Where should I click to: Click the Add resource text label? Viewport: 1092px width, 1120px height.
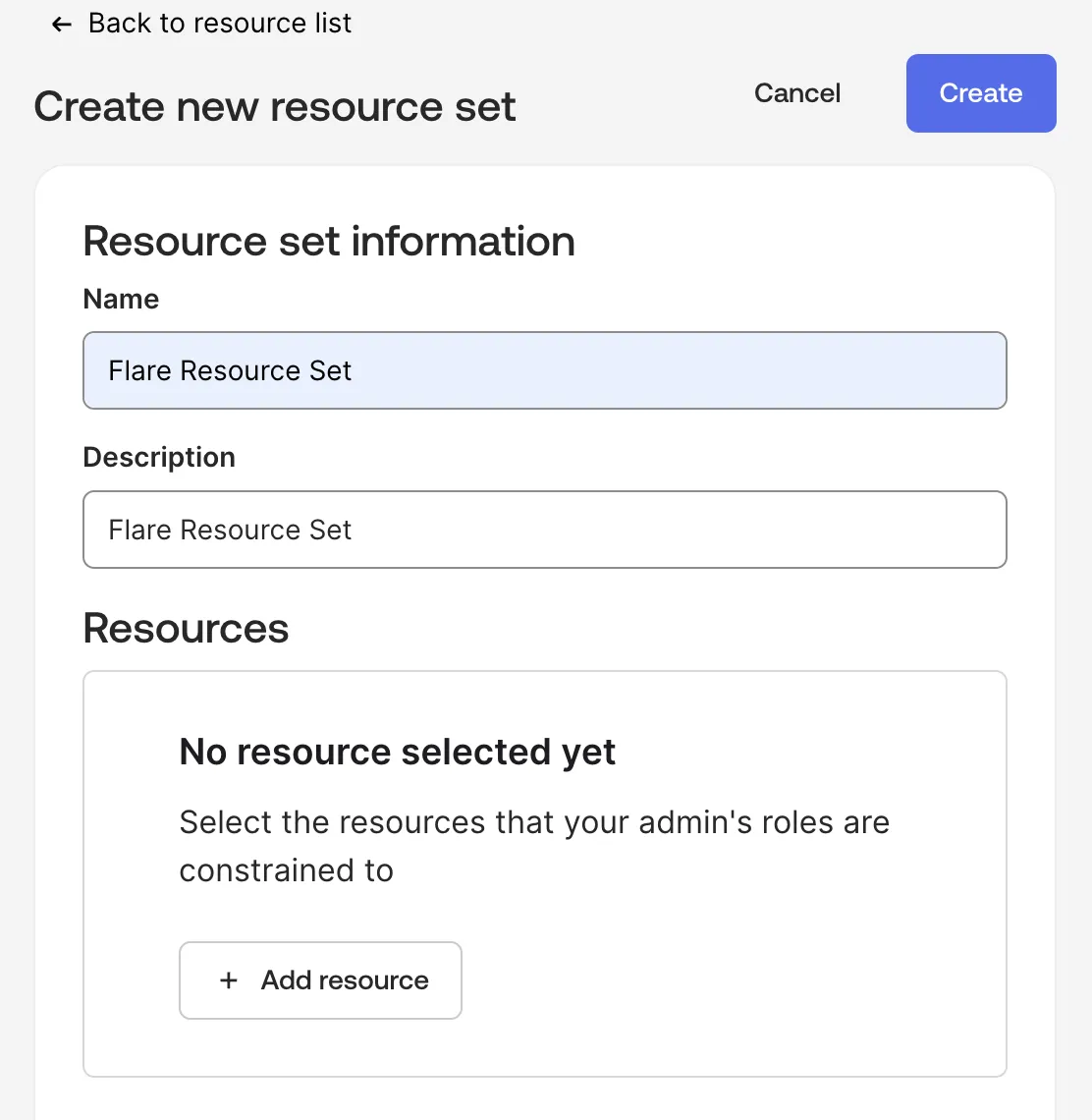(345, 980)
